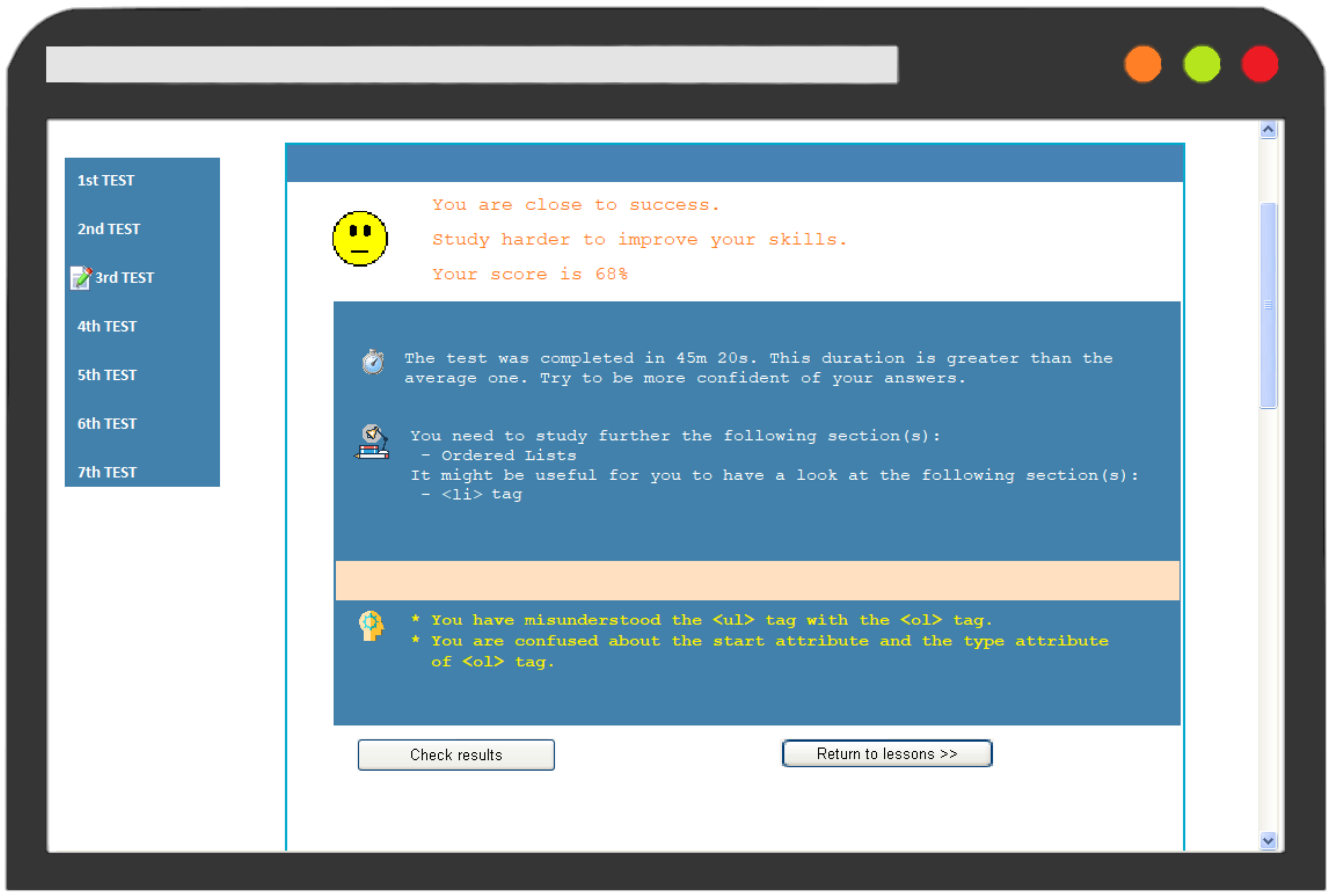Click the stopwatch duration icon
The image size is (1332, 896).
coord(373,362)
